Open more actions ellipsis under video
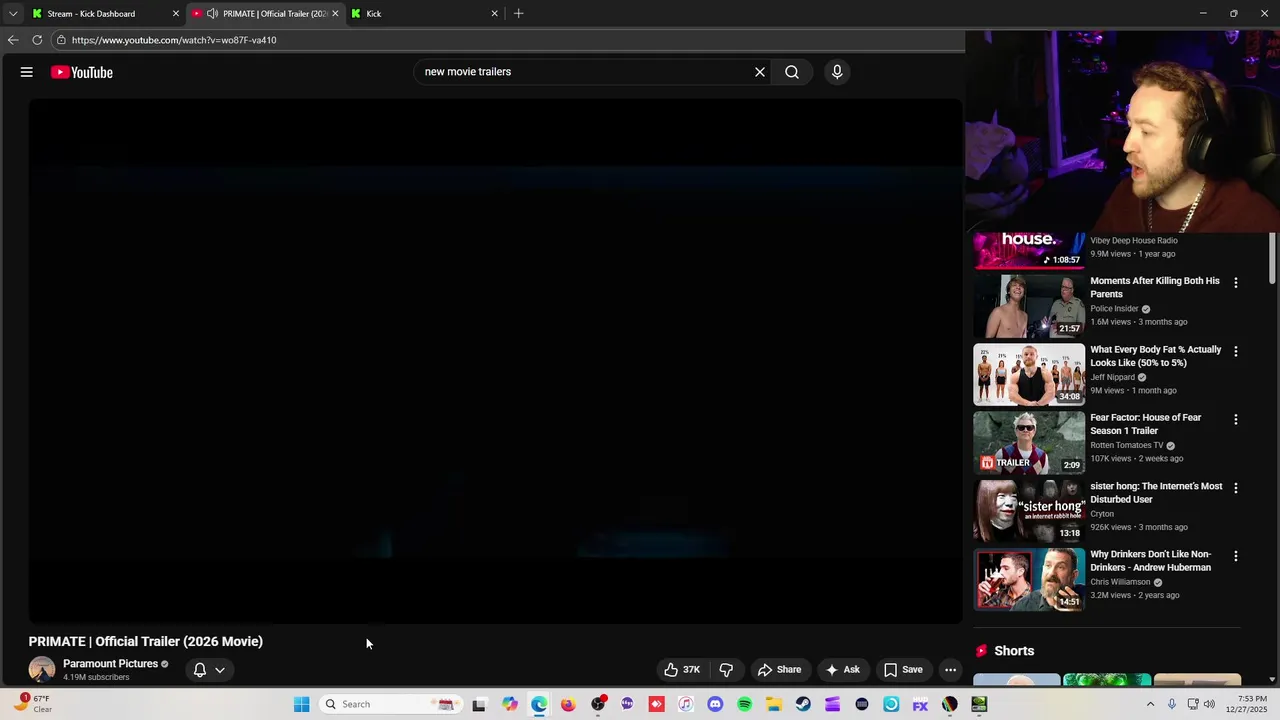 [x=951, y=670]
